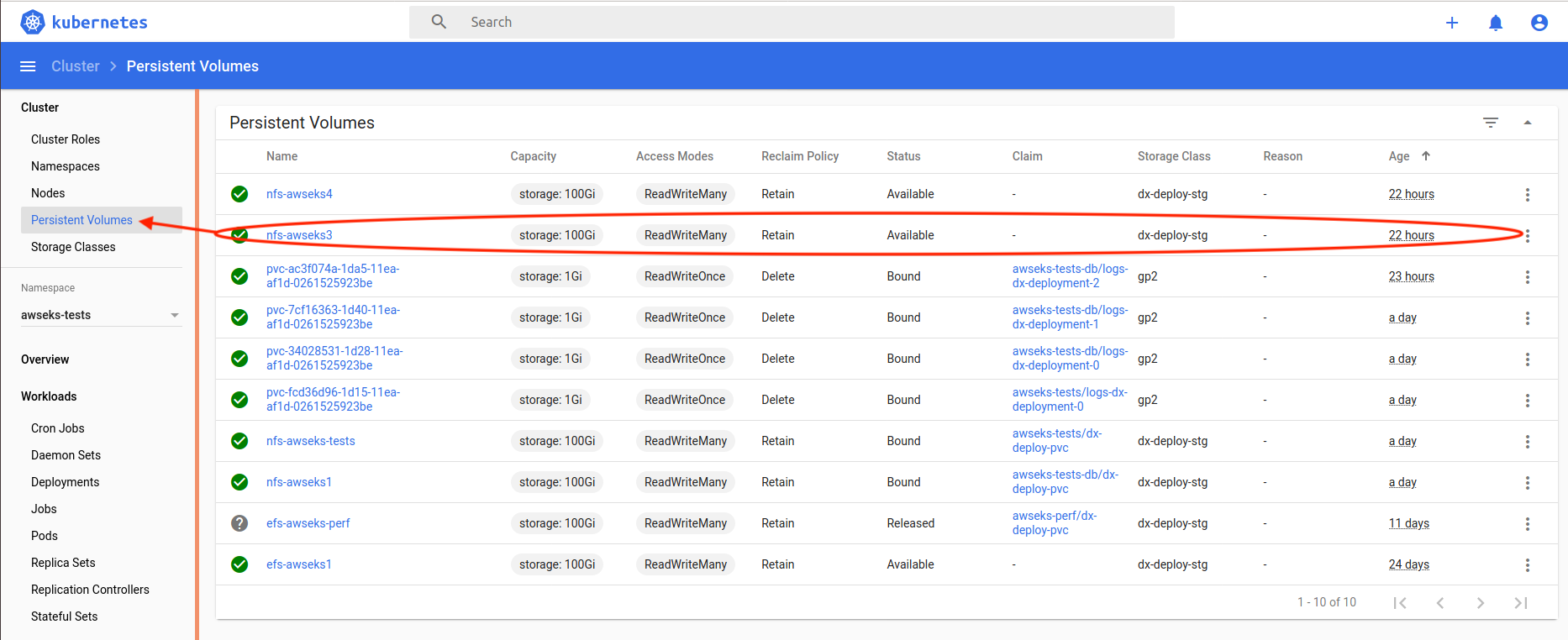This screenshot has height=640, width=1568.
Task: Open actions menu for efs-awseks-perf row
Action: (x=1527, y=524)
